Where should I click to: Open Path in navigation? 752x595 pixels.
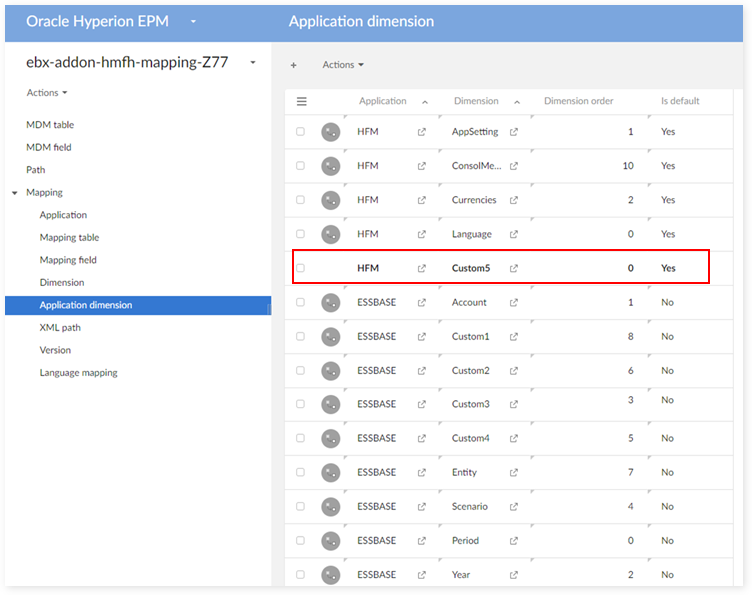[x=35, y=170]
